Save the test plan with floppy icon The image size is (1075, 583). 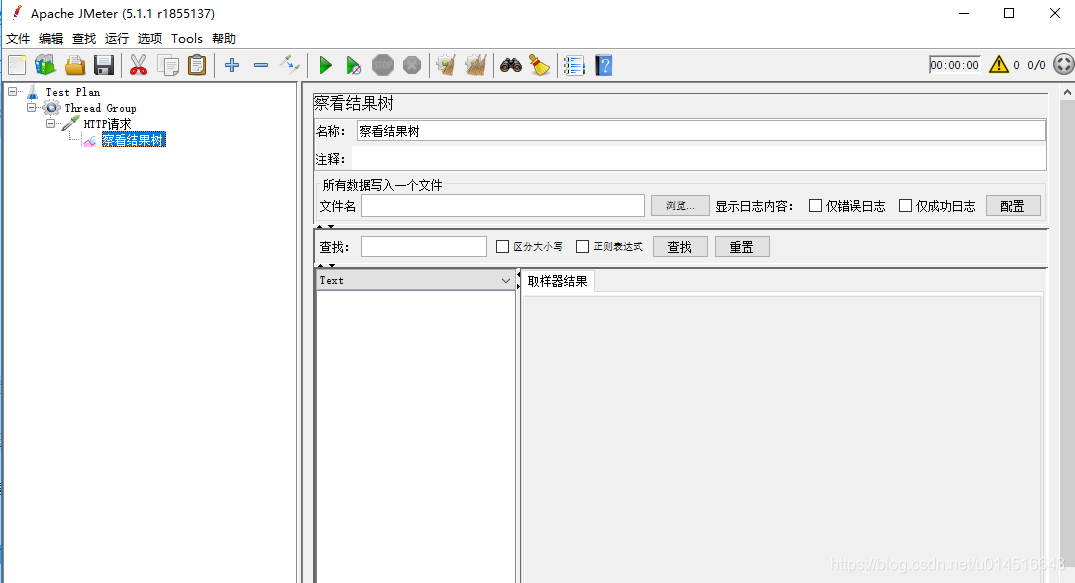[x=104, y=65]
